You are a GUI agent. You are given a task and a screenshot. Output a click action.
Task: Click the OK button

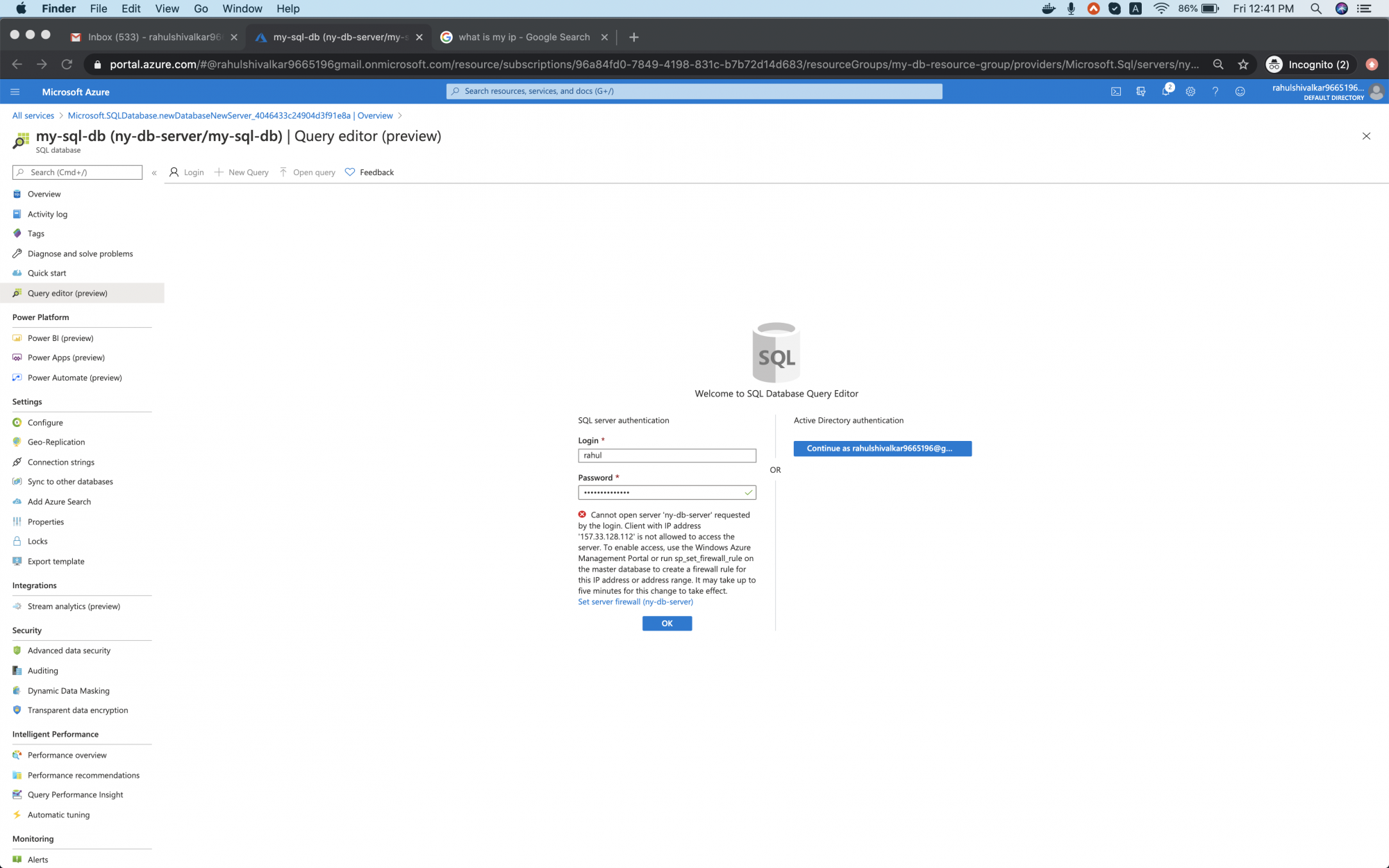667,624
